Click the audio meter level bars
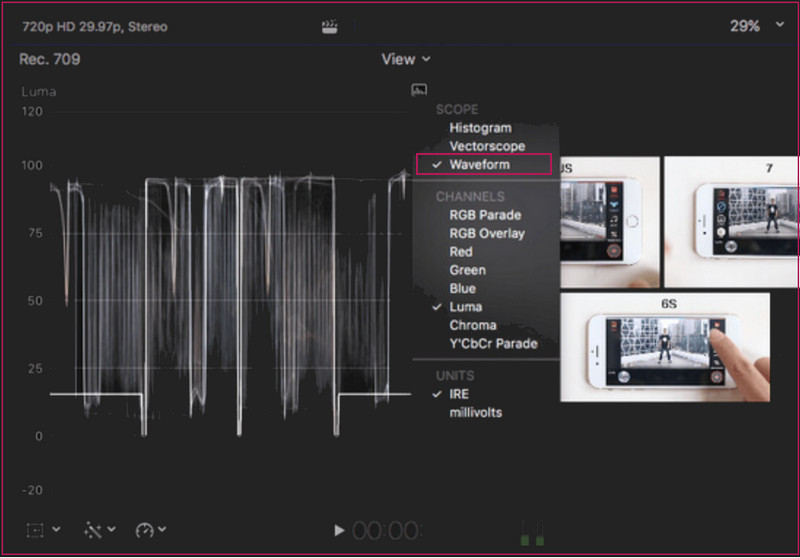Image resolution: width=800 pixels, height=558 pixels. [532, 533]
